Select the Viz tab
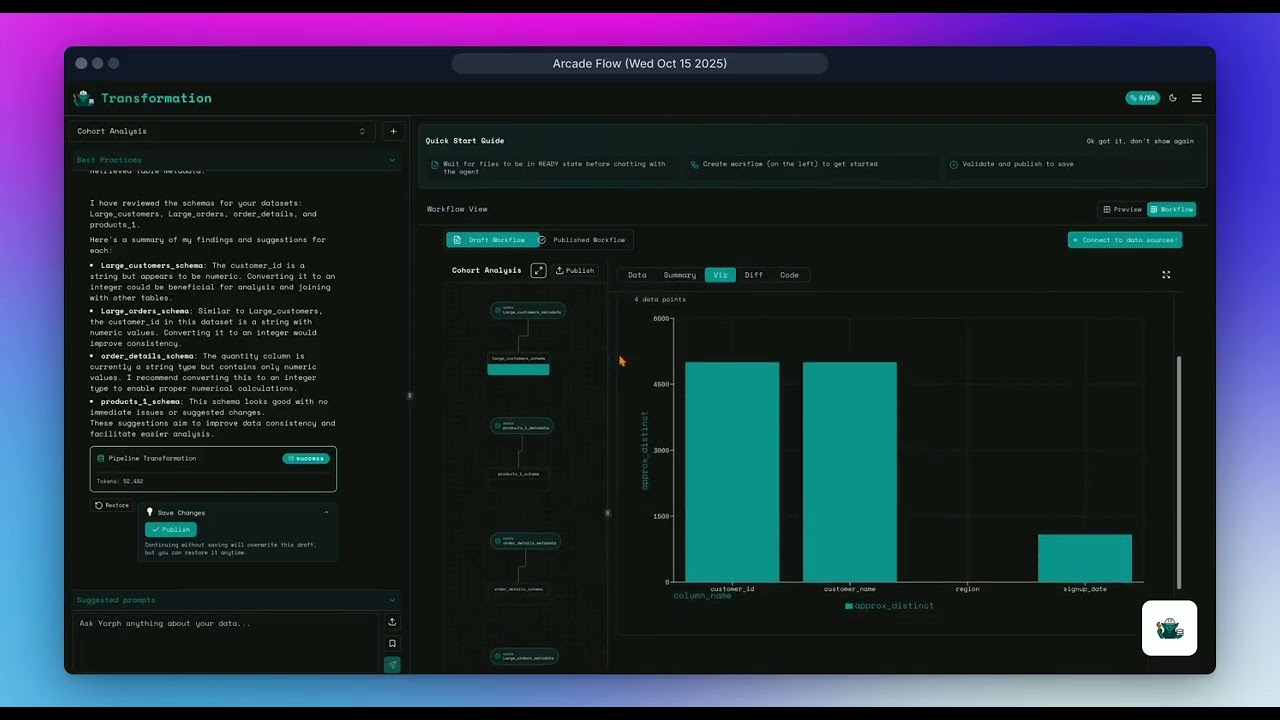The width and height of the screenshot is (1280, 720). click(720, 275)
